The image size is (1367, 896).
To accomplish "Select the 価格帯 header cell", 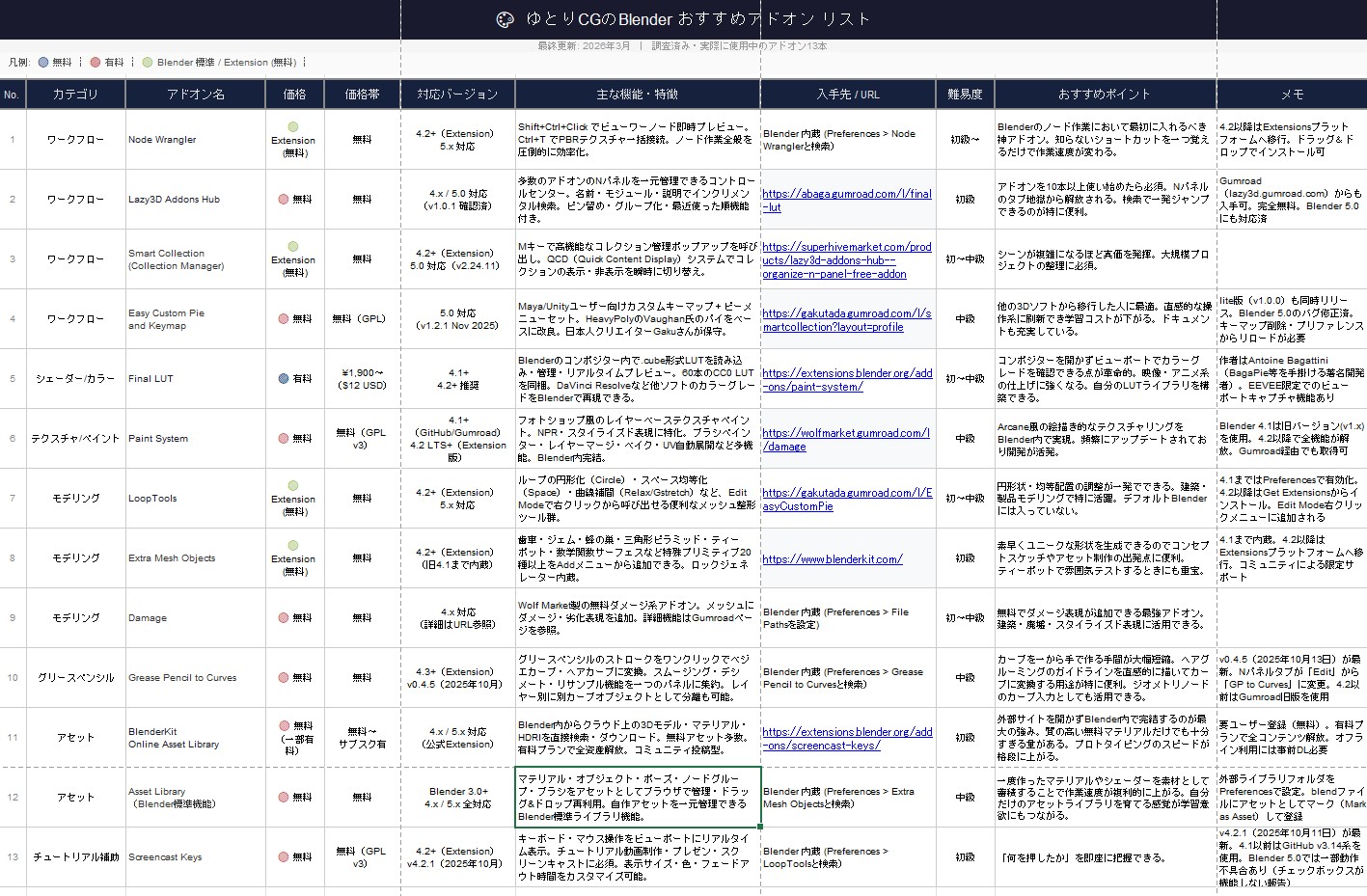I will (x=362, y=94).
